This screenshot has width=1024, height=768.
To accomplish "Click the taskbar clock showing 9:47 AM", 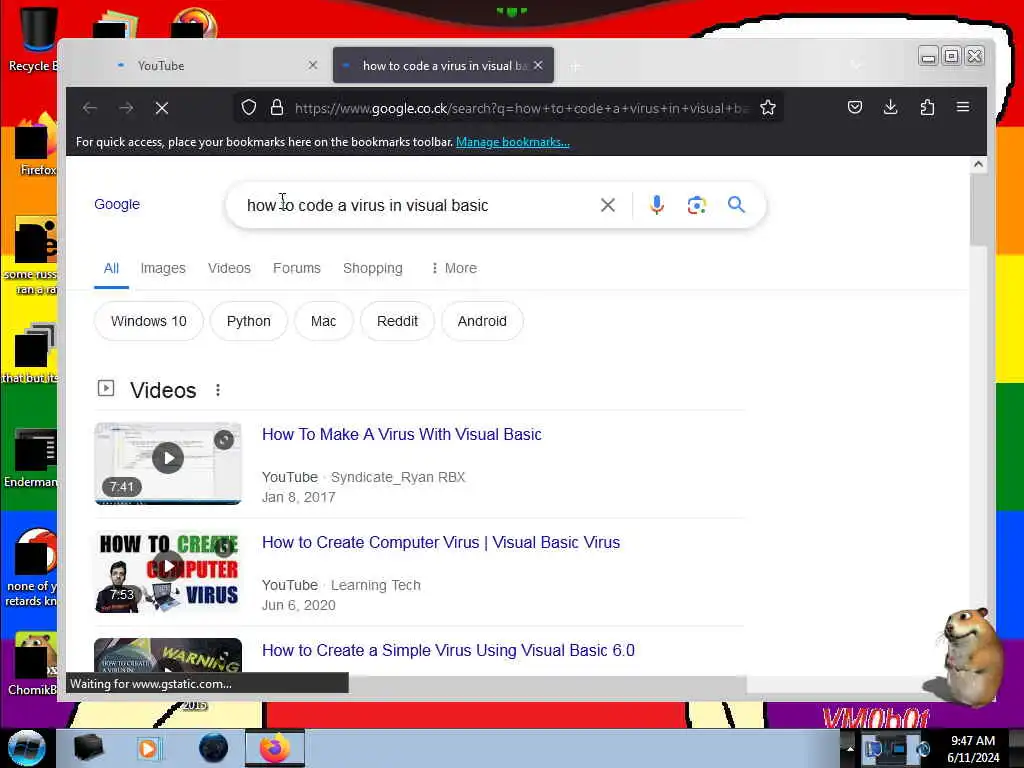I will coord(973,748).
